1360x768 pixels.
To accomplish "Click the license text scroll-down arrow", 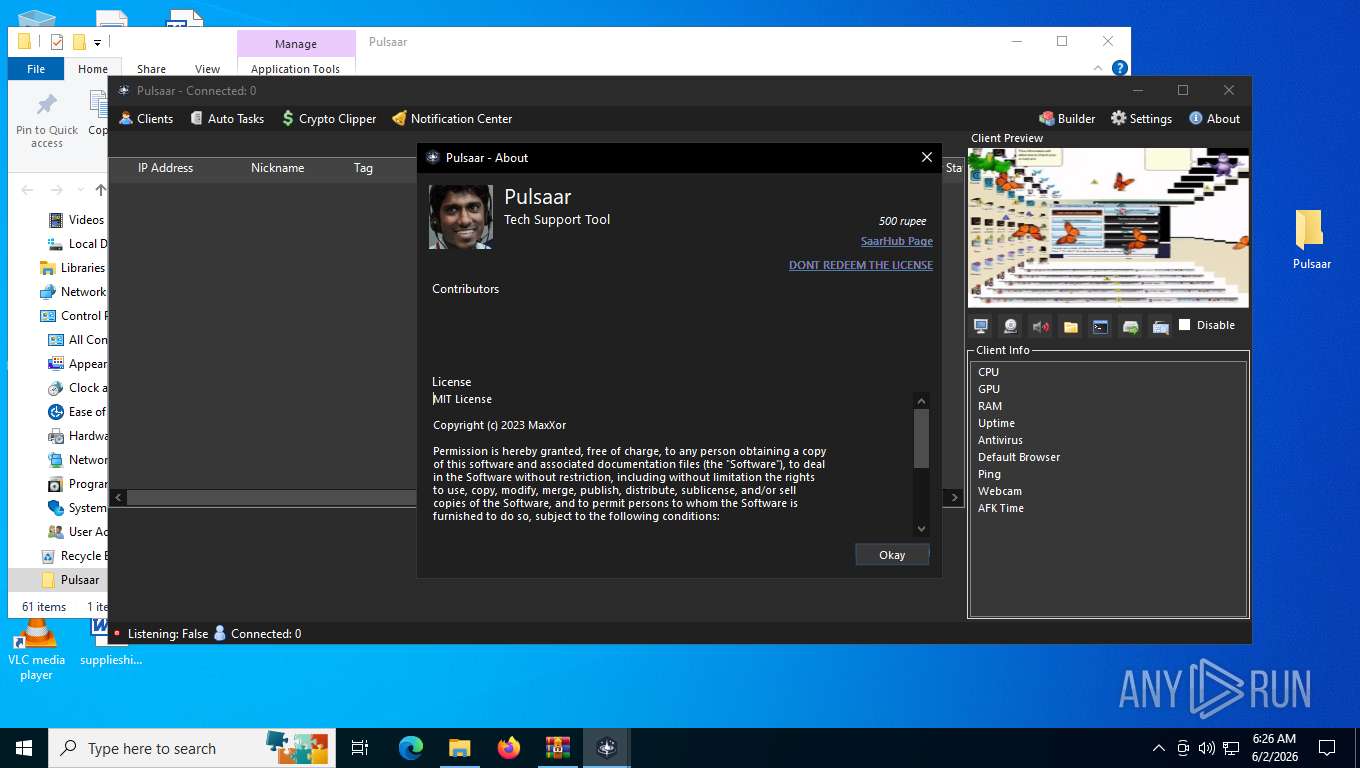I will click(922, 528).
